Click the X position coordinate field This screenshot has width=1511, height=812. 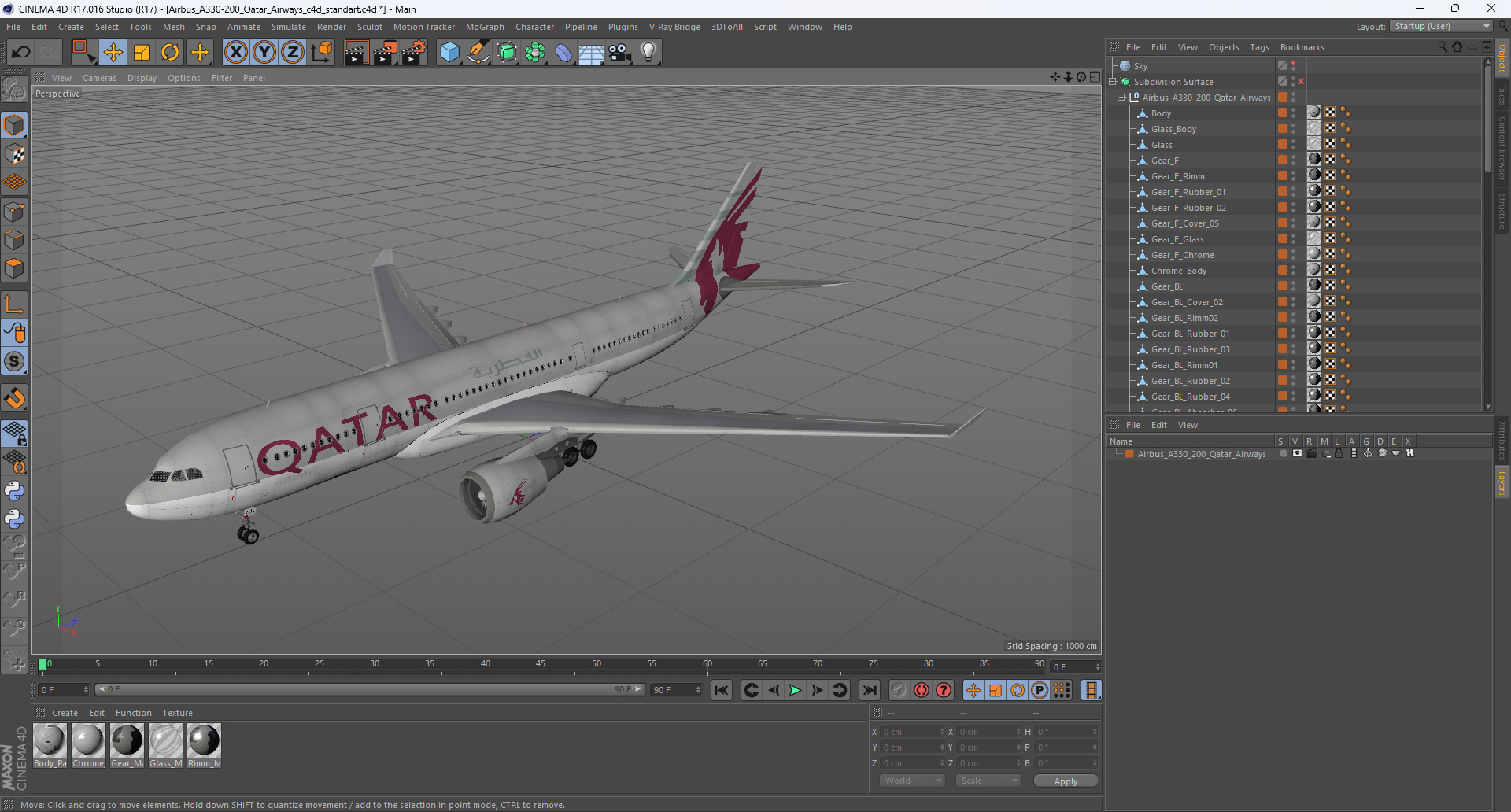click(x=911, y=732)
